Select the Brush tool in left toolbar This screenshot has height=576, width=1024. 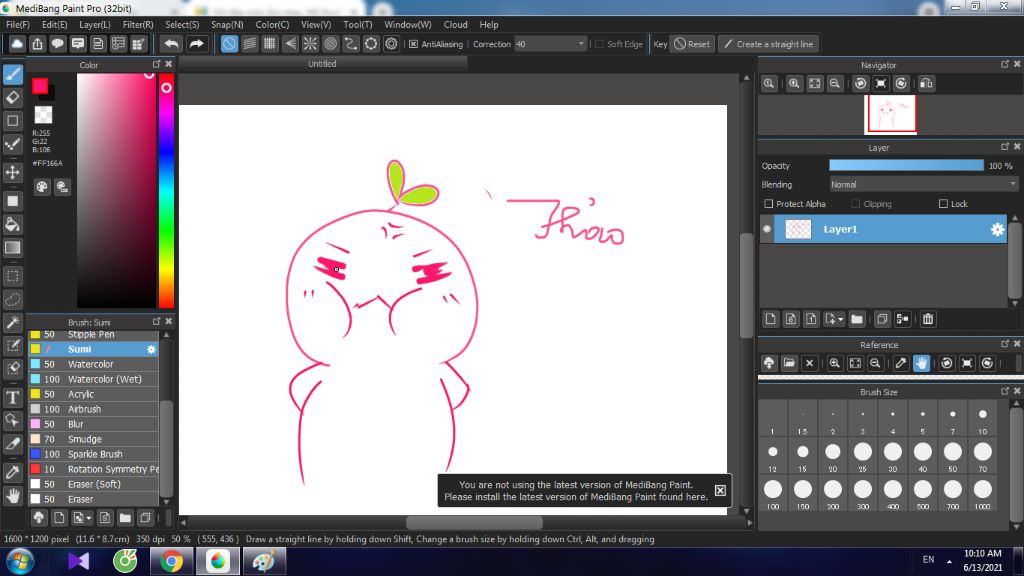tap(13, 74)
